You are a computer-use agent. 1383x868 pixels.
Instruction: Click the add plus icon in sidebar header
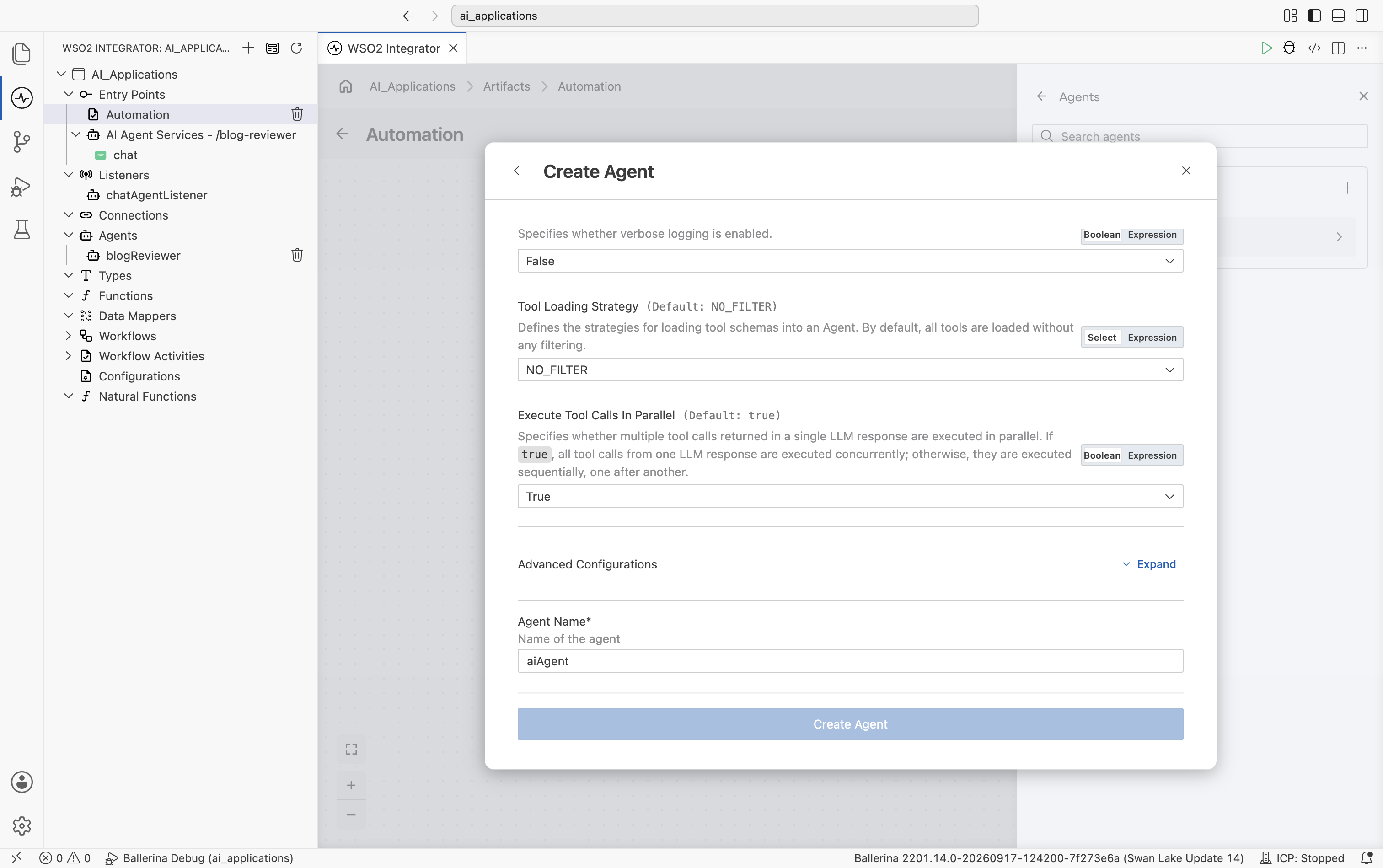248,48
